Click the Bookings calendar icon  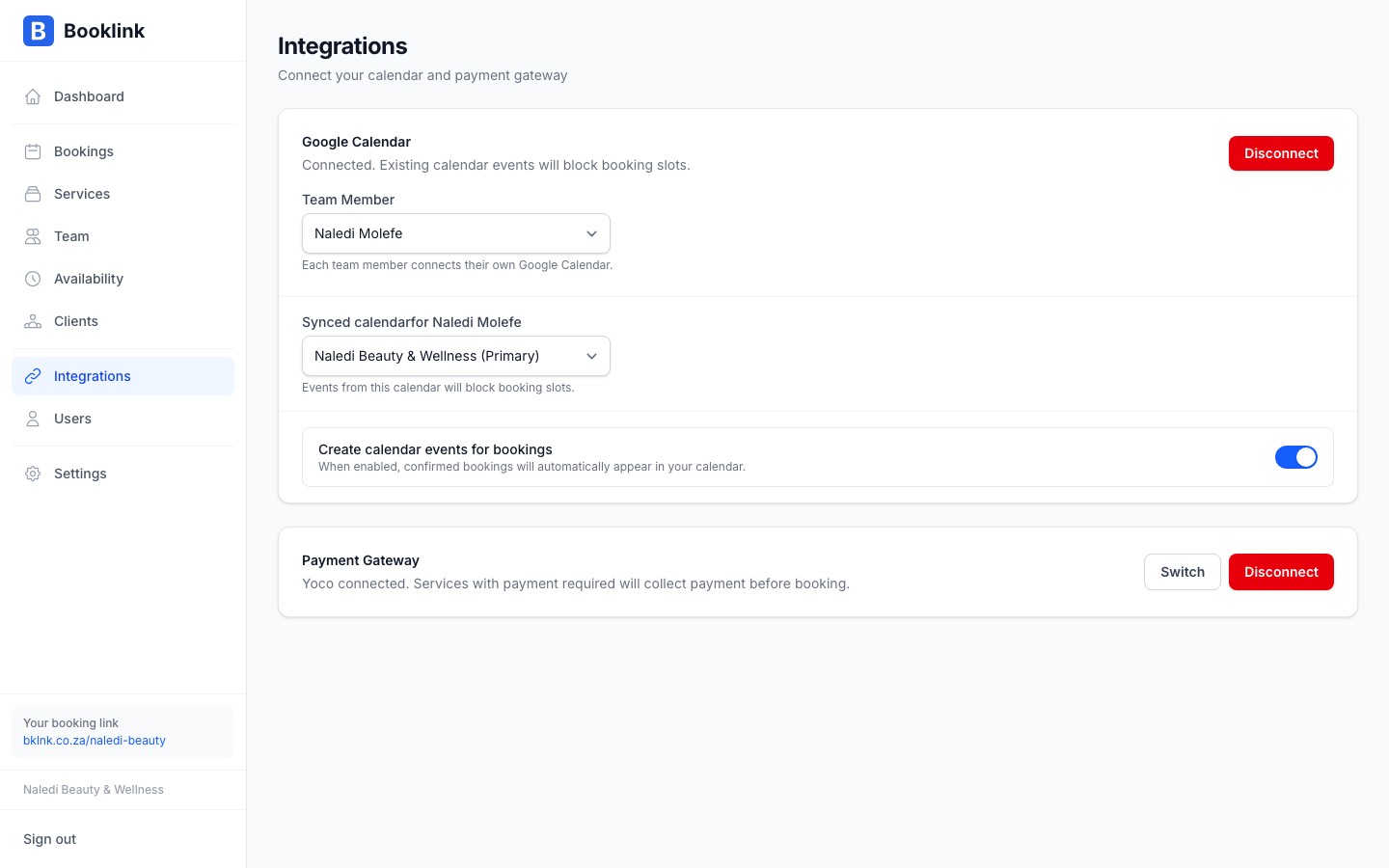point(33,151)
